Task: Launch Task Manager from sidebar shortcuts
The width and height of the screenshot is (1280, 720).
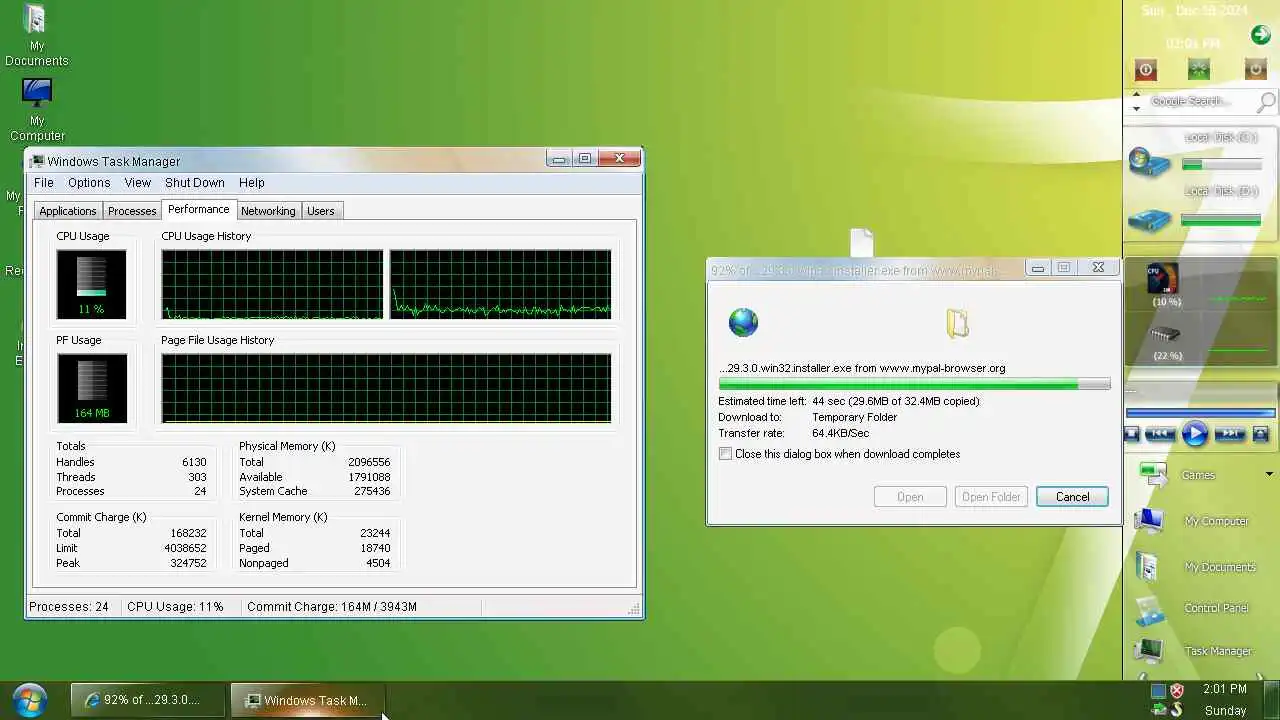Action: coord(1149,650)
